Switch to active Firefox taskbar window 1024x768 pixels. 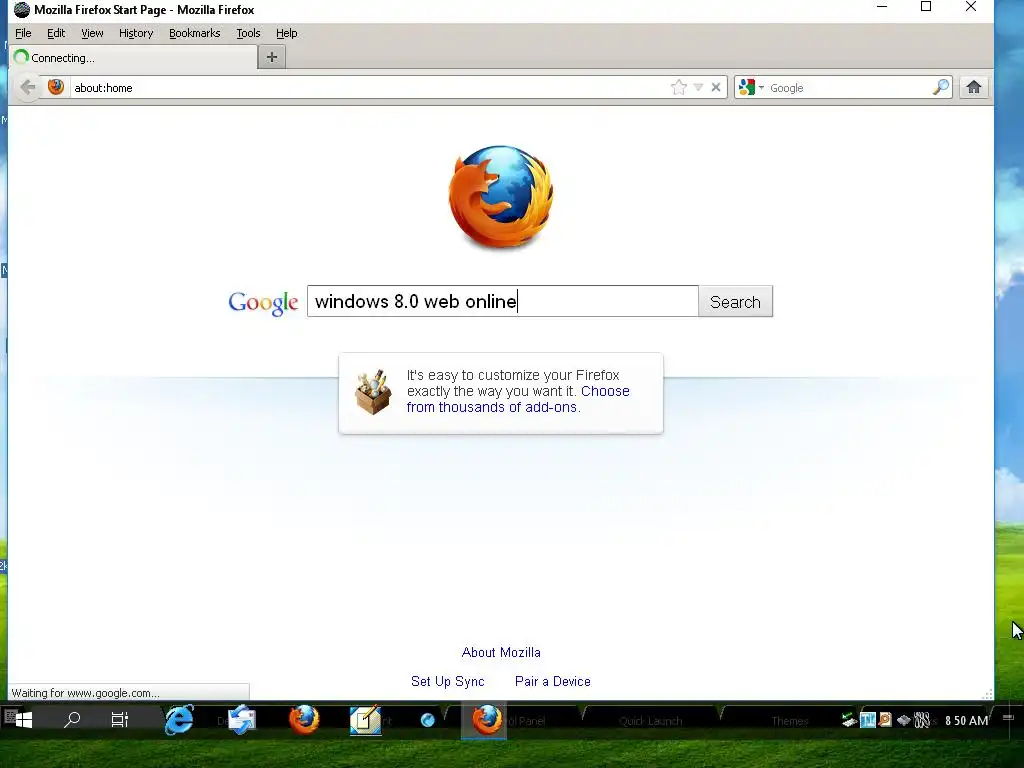(485, 720)
